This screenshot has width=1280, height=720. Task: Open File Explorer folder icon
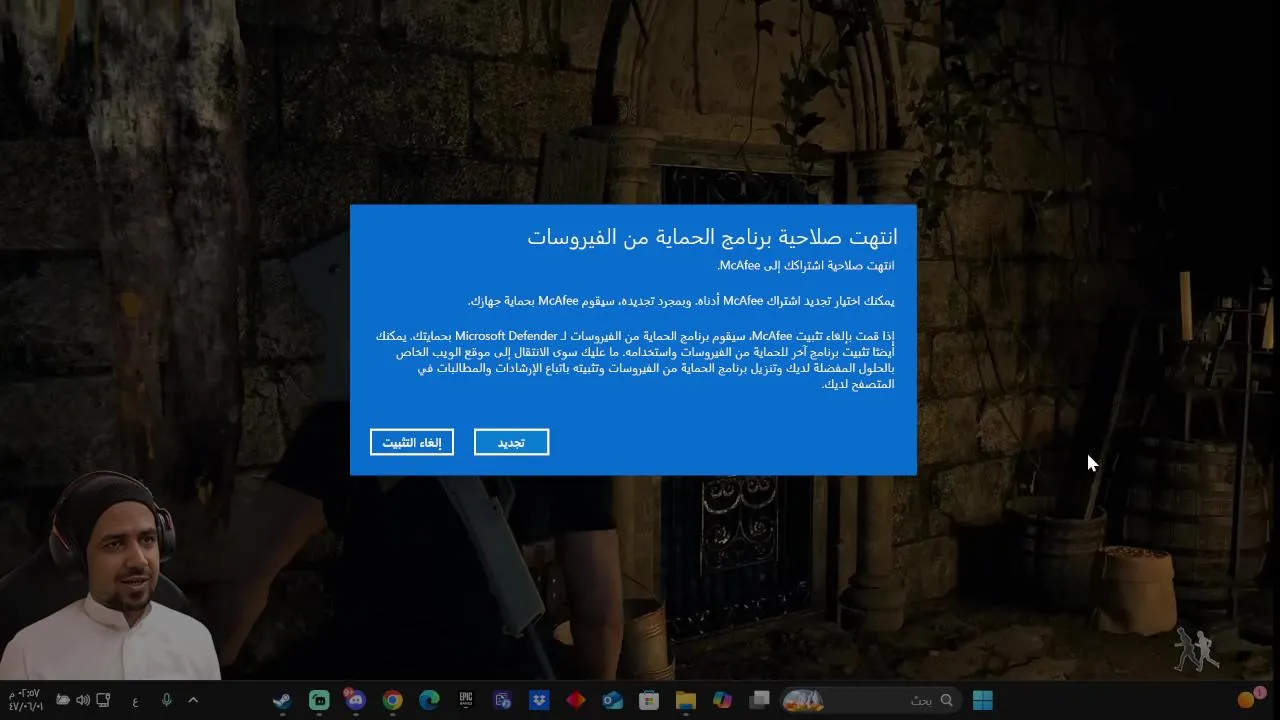point(686,700)
